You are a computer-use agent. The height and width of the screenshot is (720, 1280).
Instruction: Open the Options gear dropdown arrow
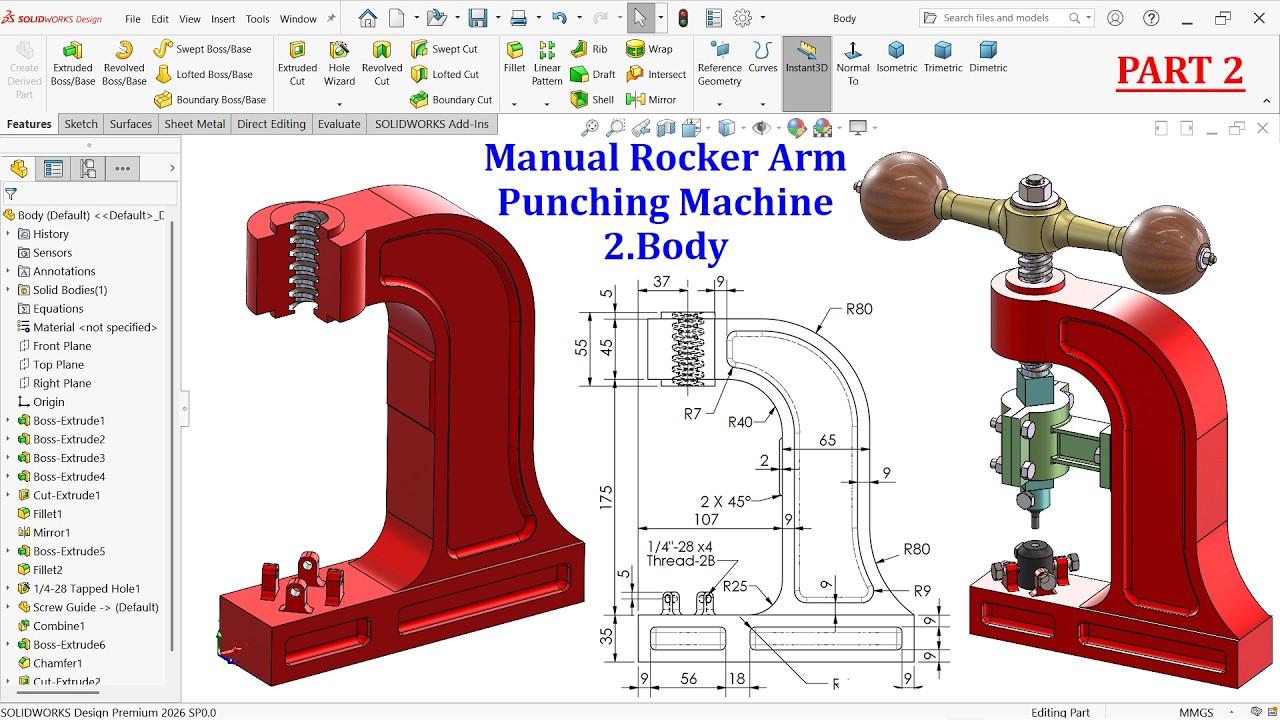tap(762, 18)
